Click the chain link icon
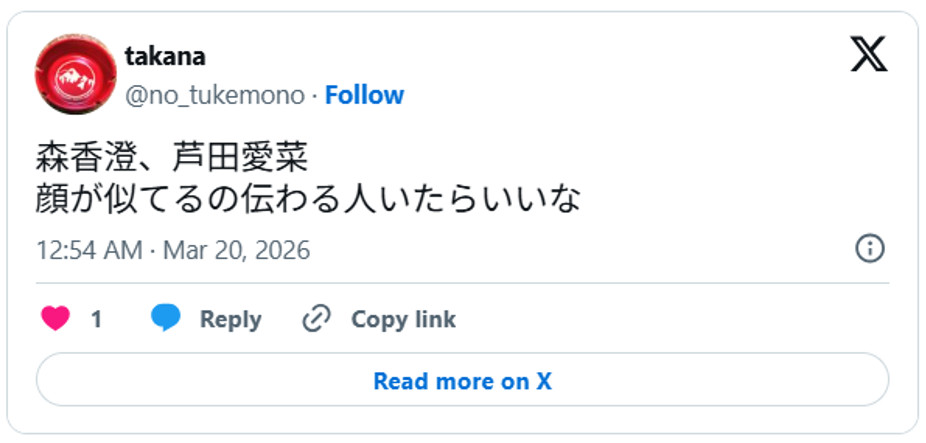This screenshot has width=926, height=443. click(x=316, y=319)
